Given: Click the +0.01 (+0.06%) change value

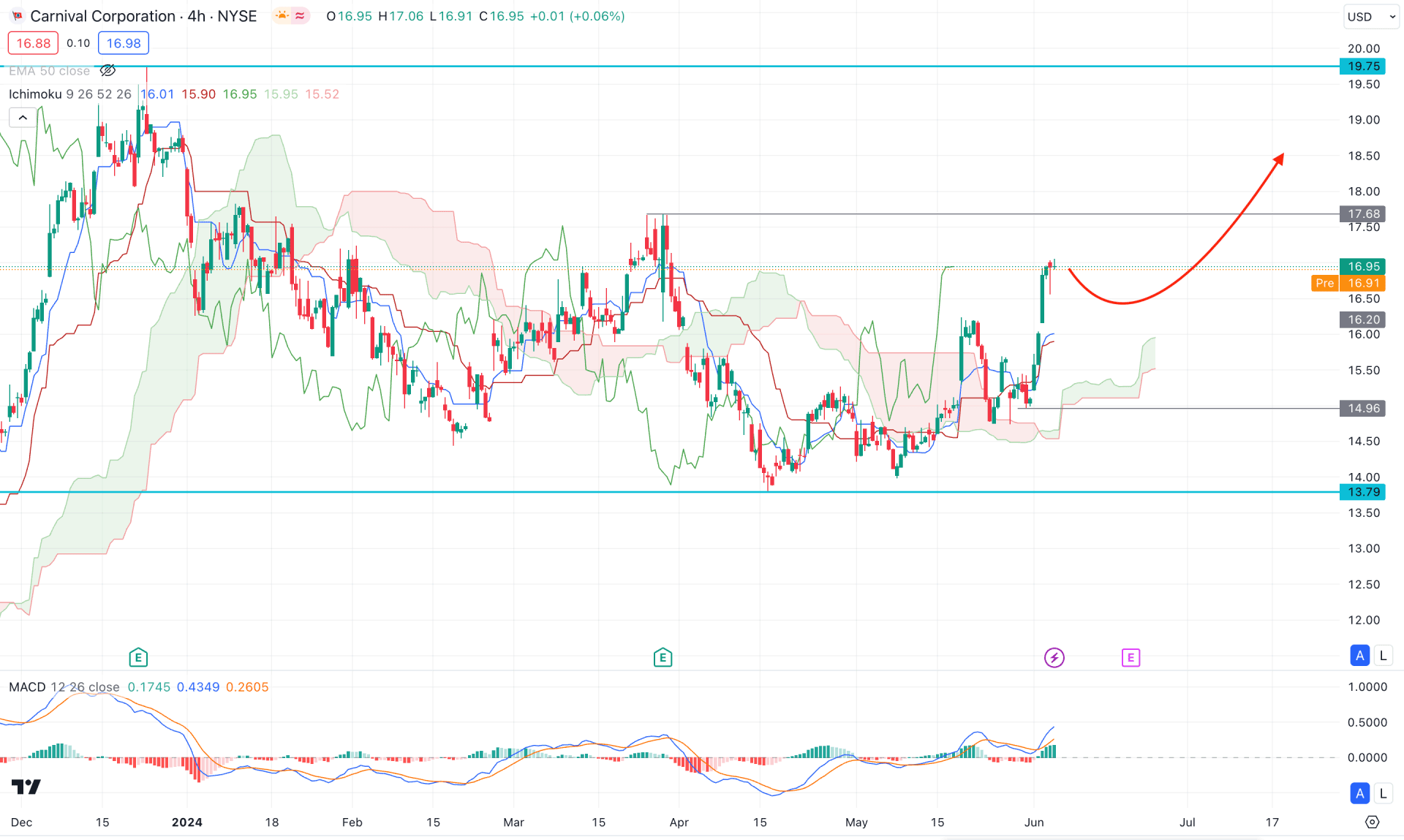Looking at the screenshot, I should (x=577, y=16).
